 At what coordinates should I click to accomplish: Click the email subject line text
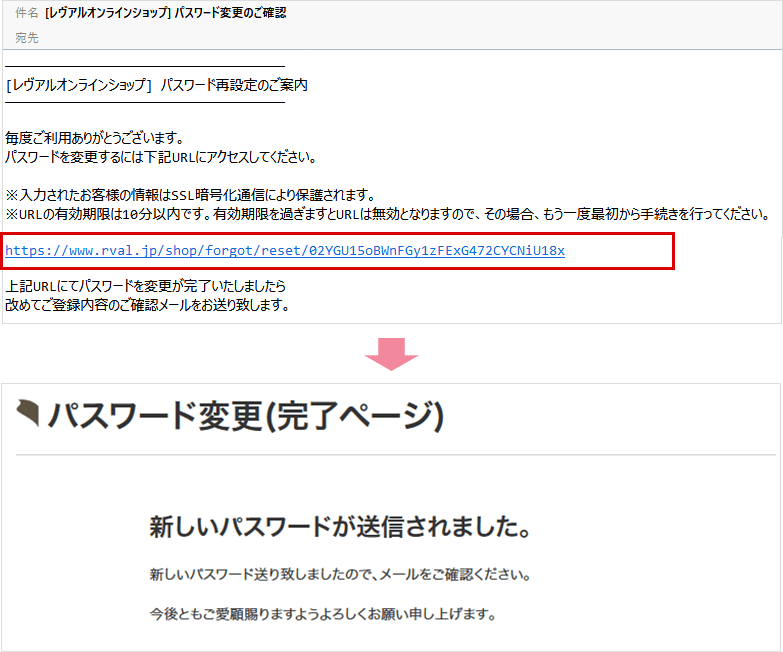(x=166, y=12)
